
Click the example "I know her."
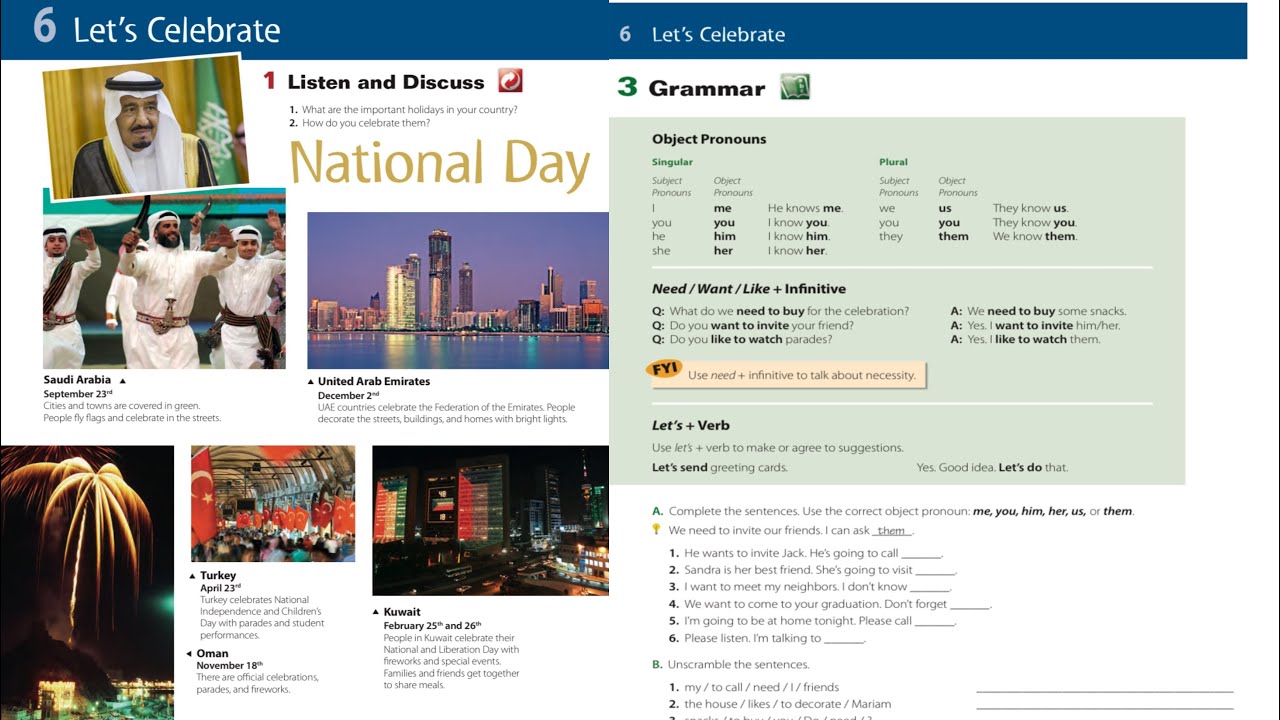pyautogui.click(x=797, y=251)
